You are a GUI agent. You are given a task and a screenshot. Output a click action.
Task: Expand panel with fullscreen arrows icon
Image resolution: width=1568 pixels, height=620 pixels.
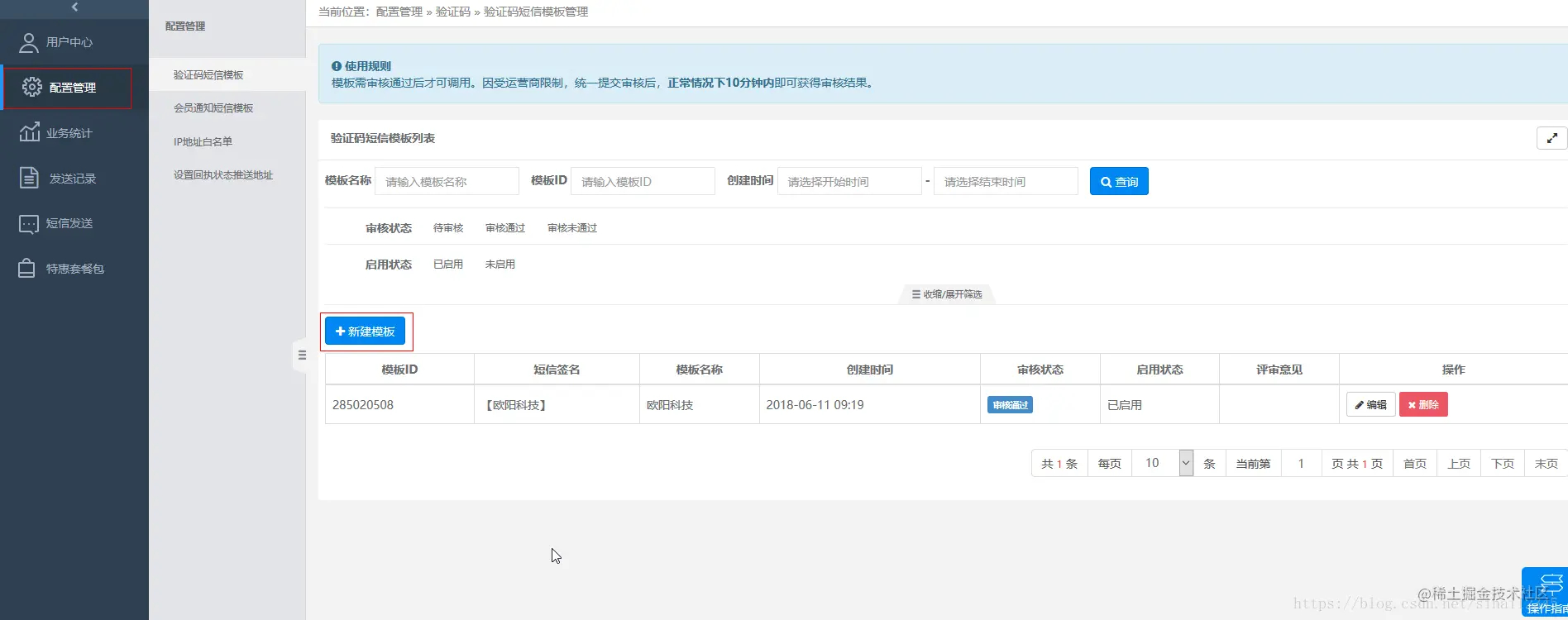pyautogui.click(x=1551, y=138)
